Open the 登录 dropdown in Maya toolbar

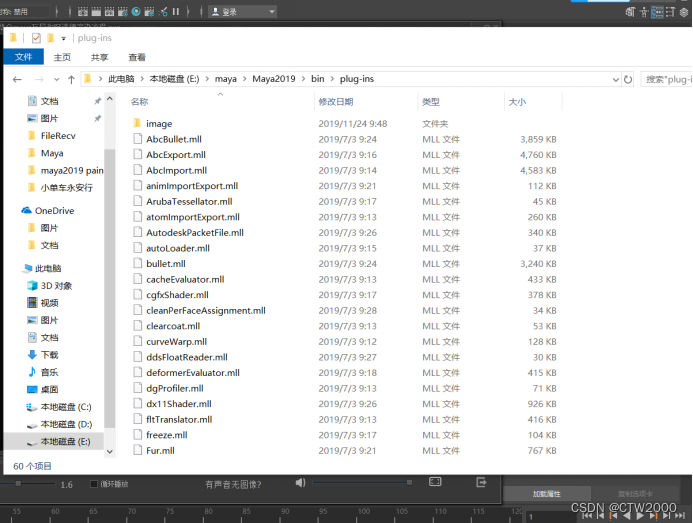[x=242, y=12]
